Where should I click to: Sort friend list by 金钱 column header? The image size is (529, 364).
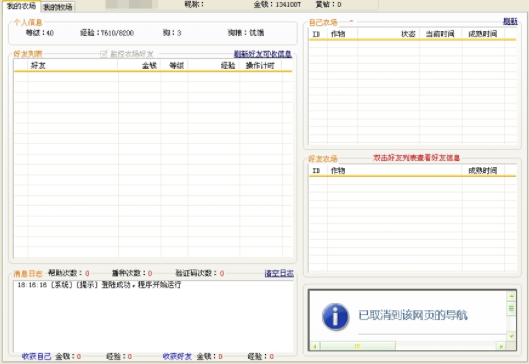pyautogui.click(x=139, y=65)
